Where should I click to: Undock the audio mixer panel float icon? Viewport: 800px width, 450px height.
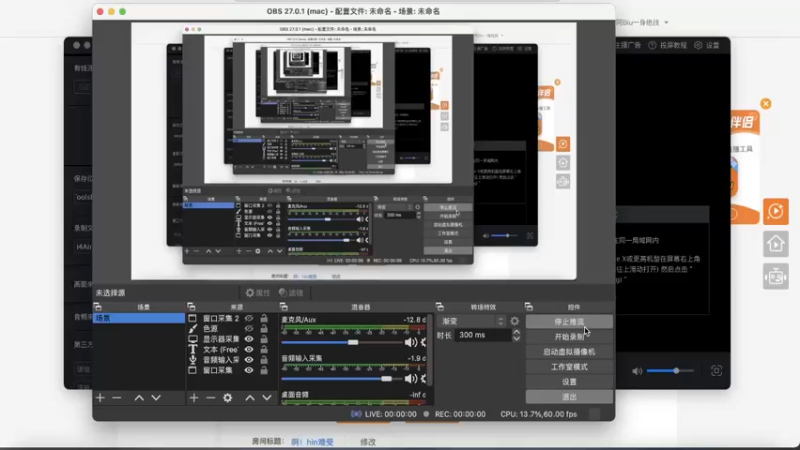[x=284, y=307]
